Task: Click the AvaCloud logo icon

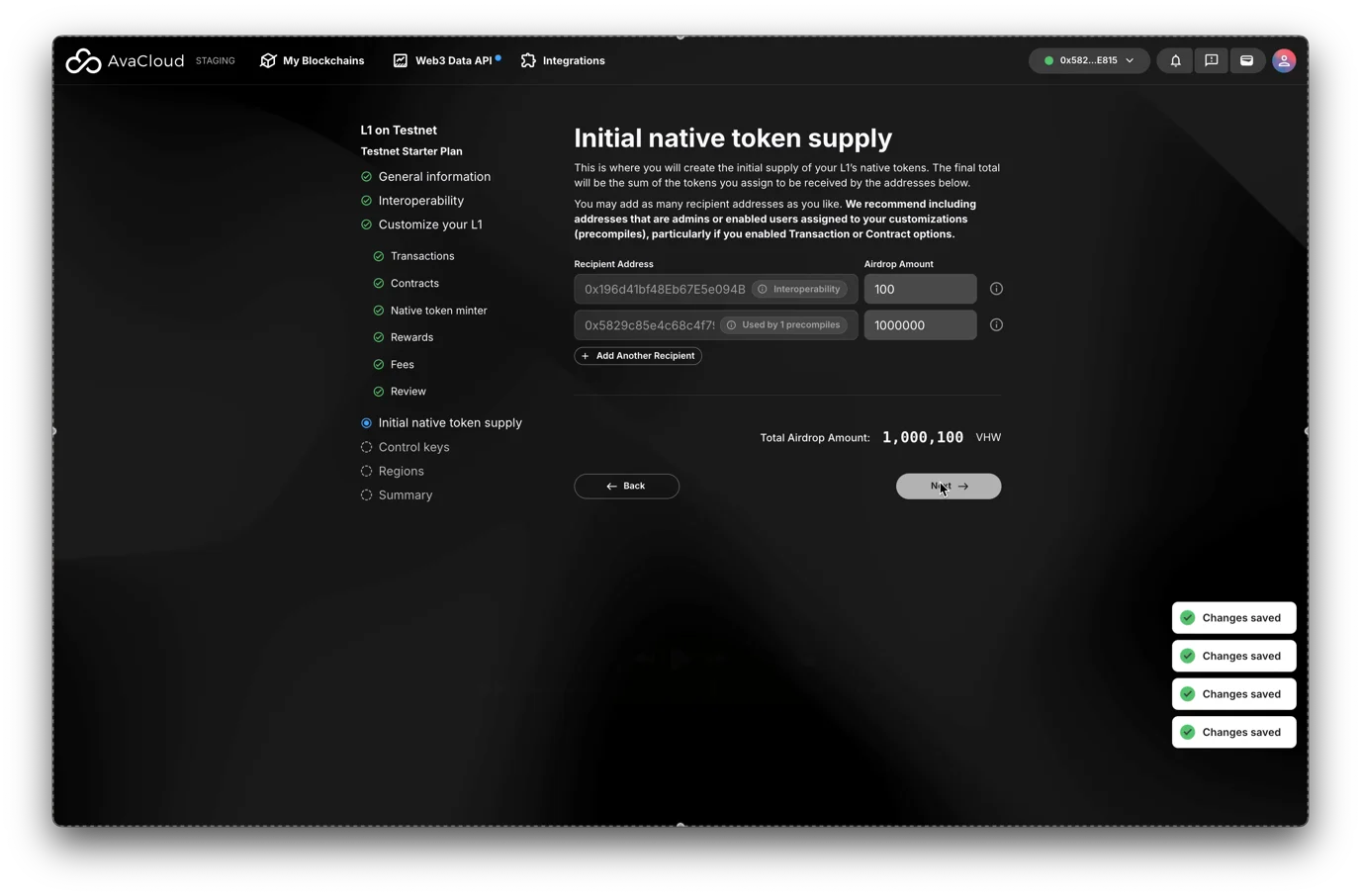Action: point(83,61)
